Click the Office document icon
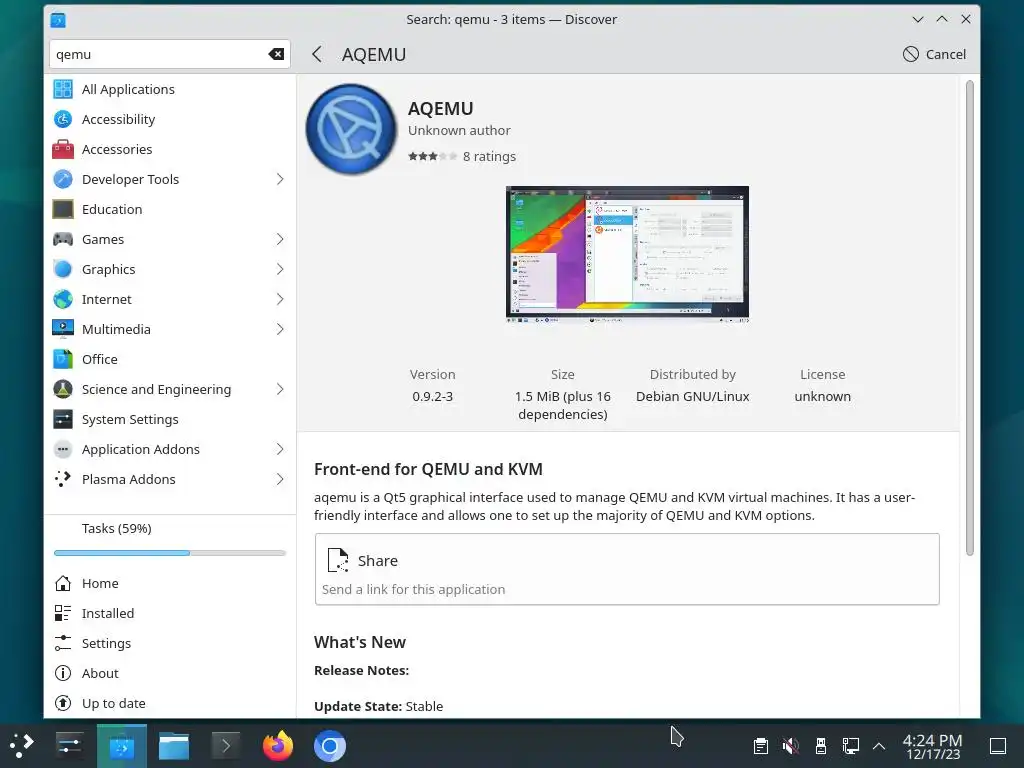Viewport: 1024px width, 768px height. point(63,359)
